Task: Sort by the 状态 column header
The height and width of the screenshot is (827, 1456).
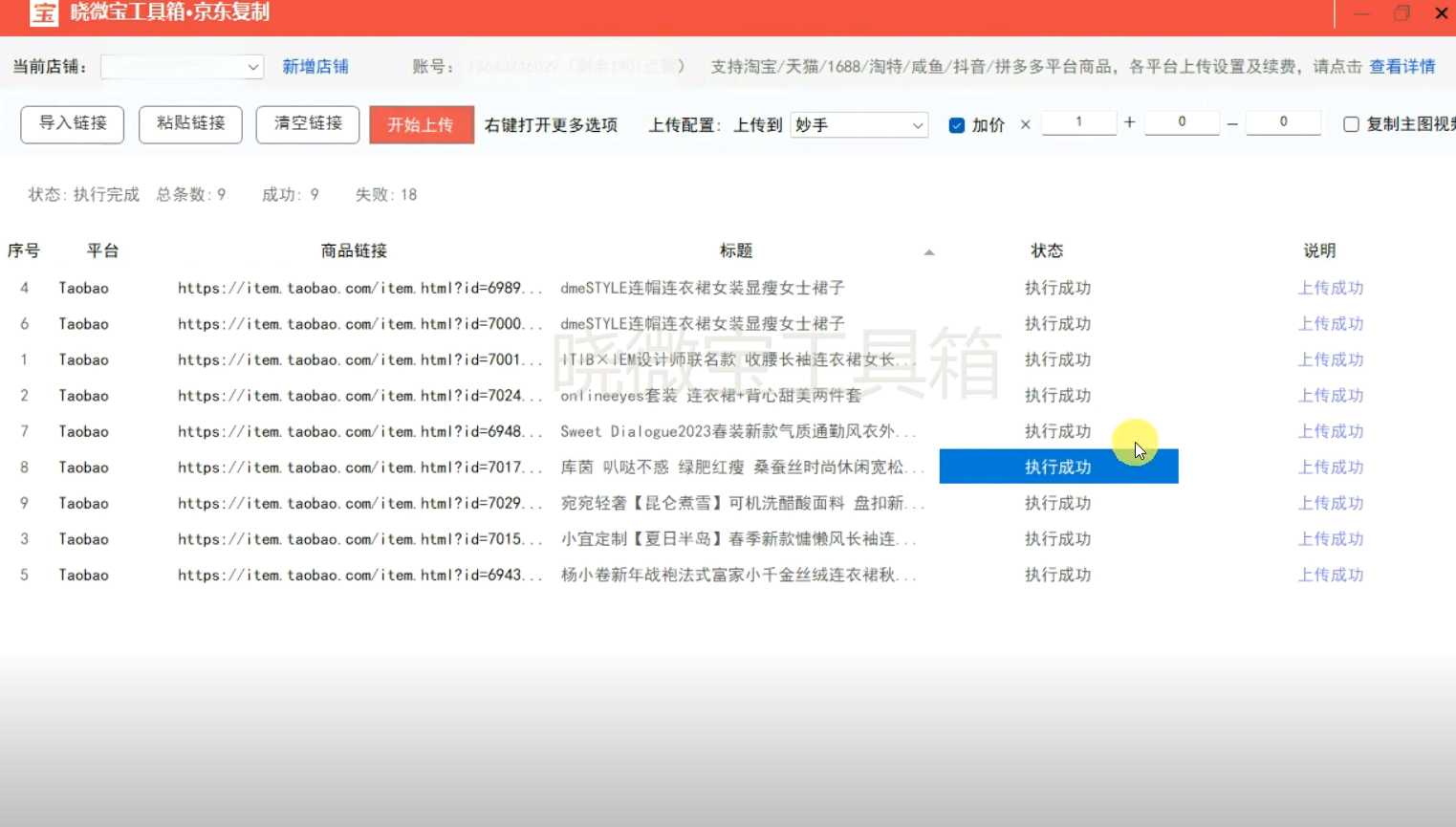Action: [x=1047, y=250]
